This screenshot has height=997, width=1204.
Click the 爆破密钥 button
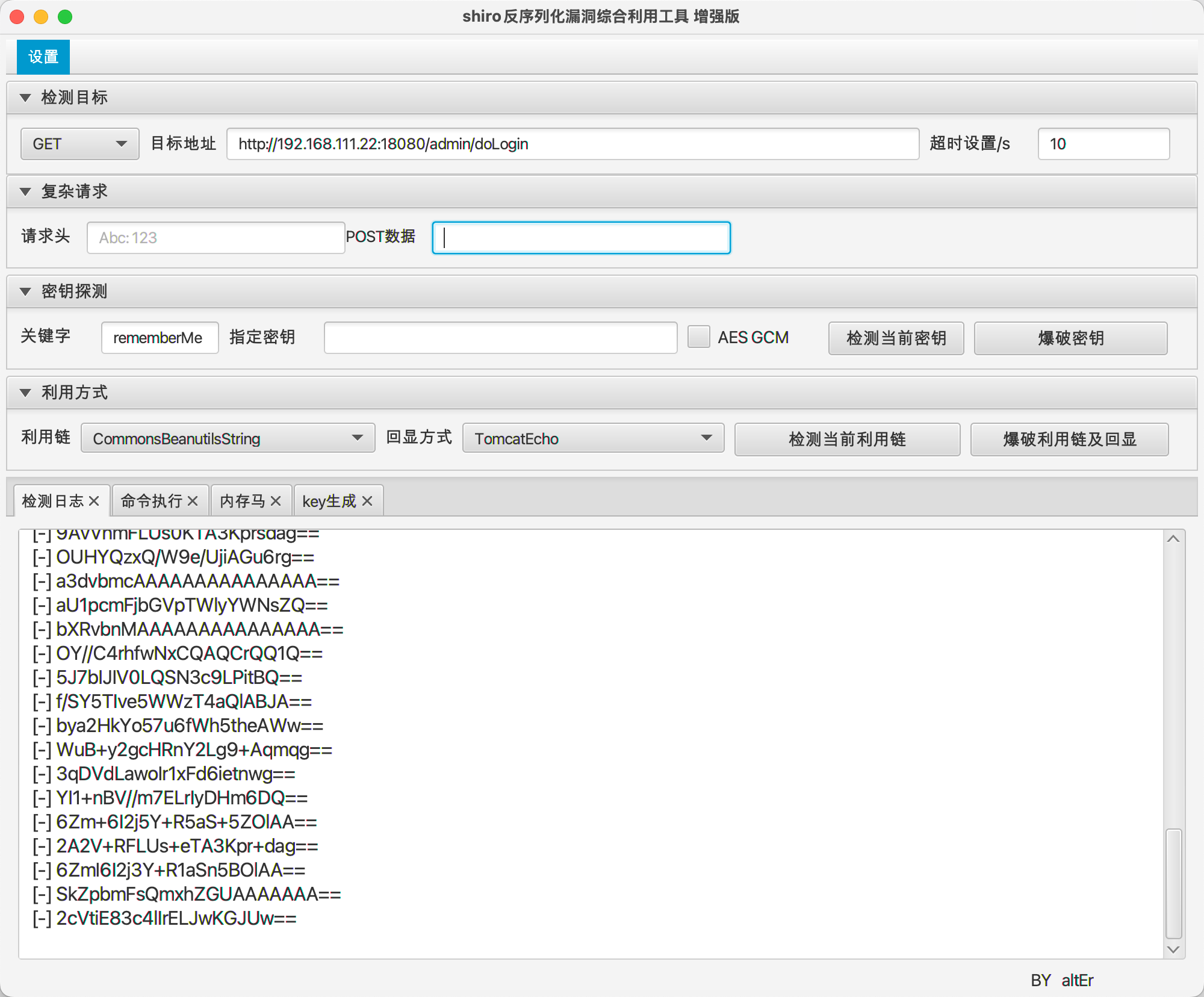pyautogui.click(x=1070, y=338)
